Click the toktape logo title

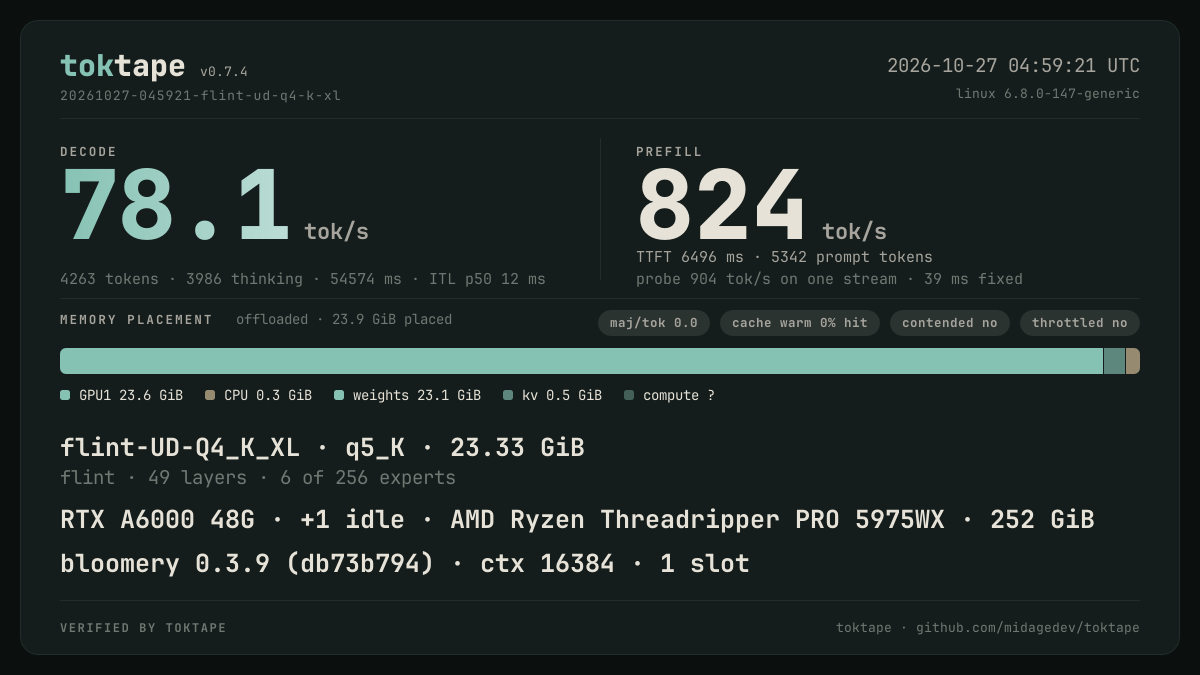tap(122, 66)
